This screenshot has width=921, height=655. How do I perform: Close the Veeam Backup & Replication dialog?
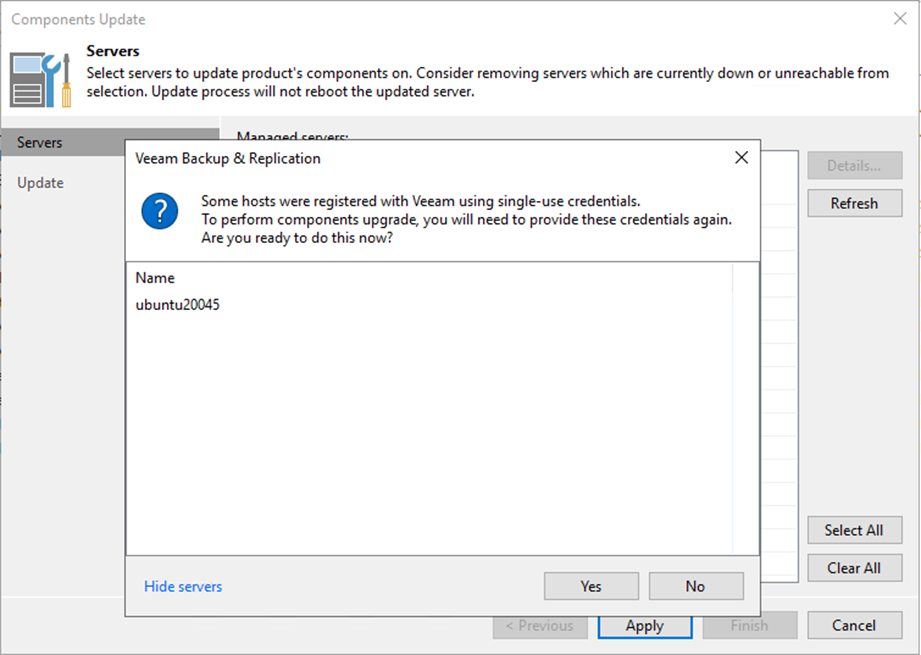point(741,157)
